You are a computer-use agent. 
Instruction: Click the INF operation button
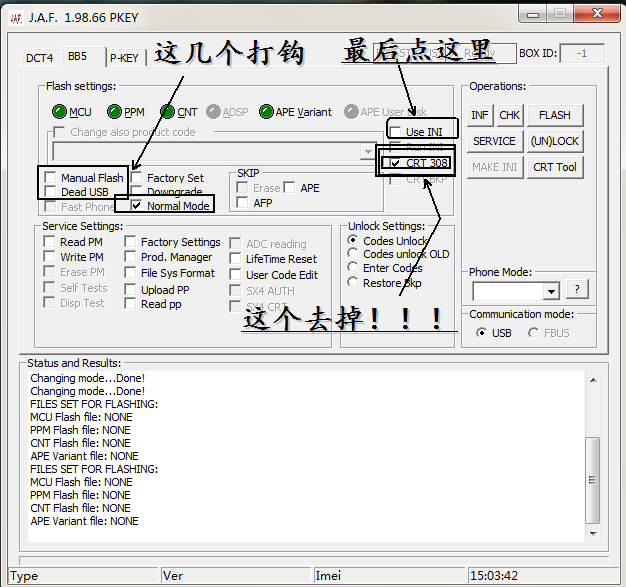coord(479,115)
